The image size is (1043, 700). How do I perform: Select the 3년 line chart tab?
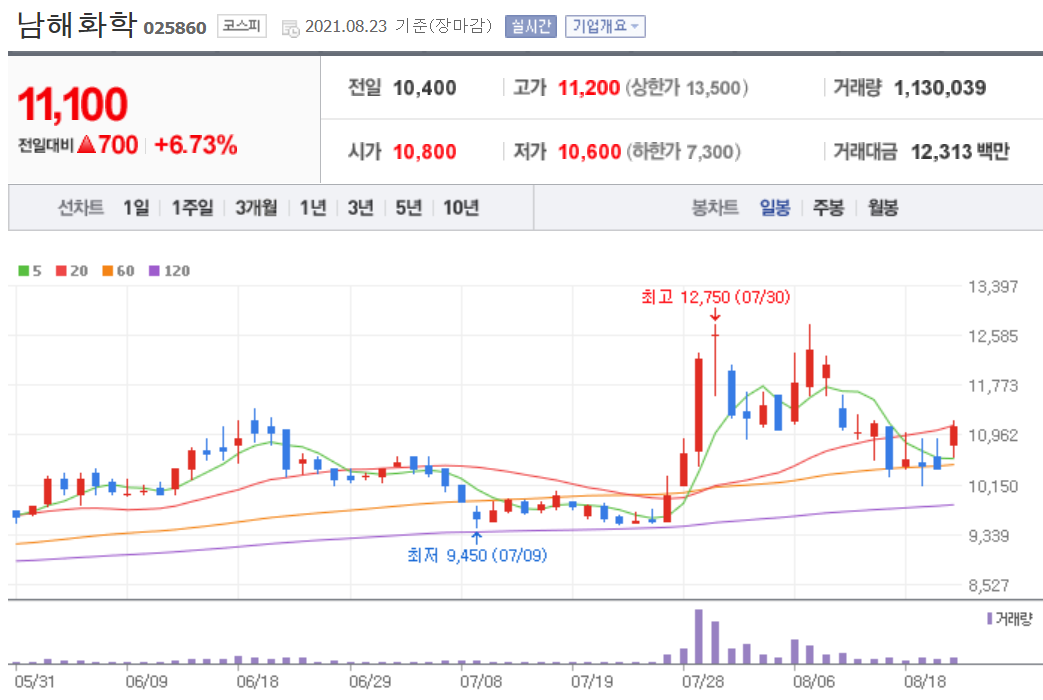[361, 208]
